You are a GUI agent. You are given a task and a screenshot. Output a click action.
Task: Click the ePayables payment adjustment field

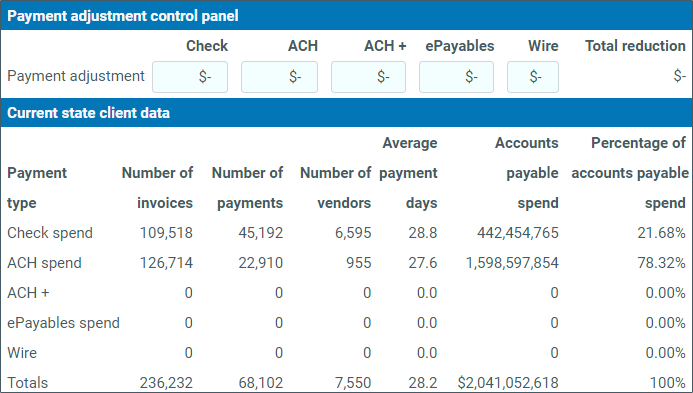[x=456, y=77]
